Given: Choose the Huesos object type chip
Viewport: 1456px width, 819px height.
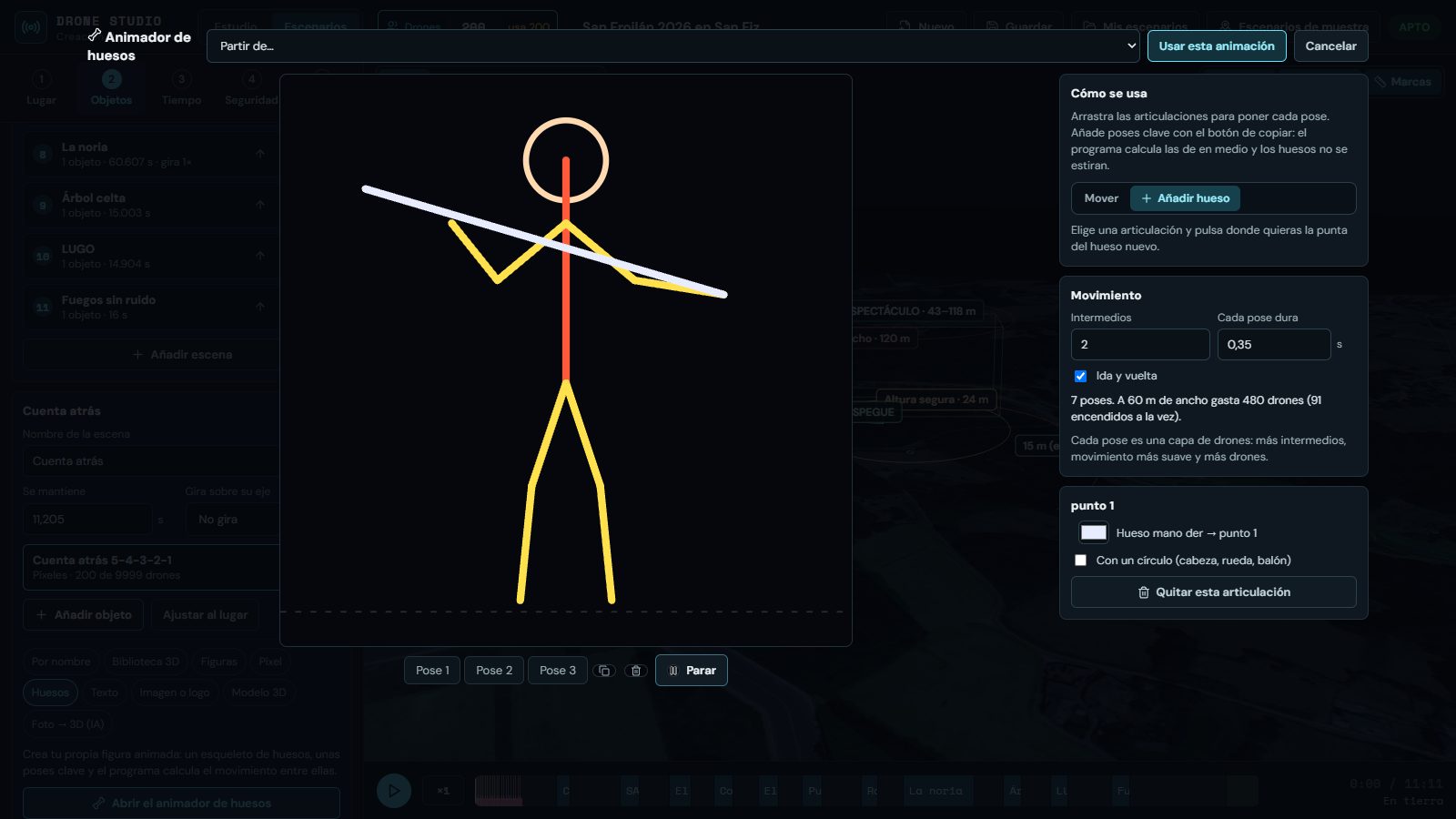Looking at the screenshot, I should (x=50, y=693).
